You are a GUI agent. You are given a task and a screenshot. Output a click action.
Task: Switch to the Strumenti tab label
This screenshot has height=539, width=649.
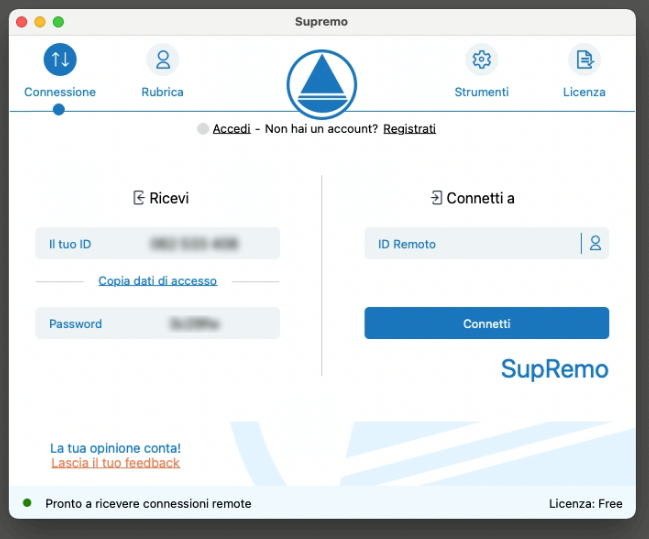pos(481,92)
